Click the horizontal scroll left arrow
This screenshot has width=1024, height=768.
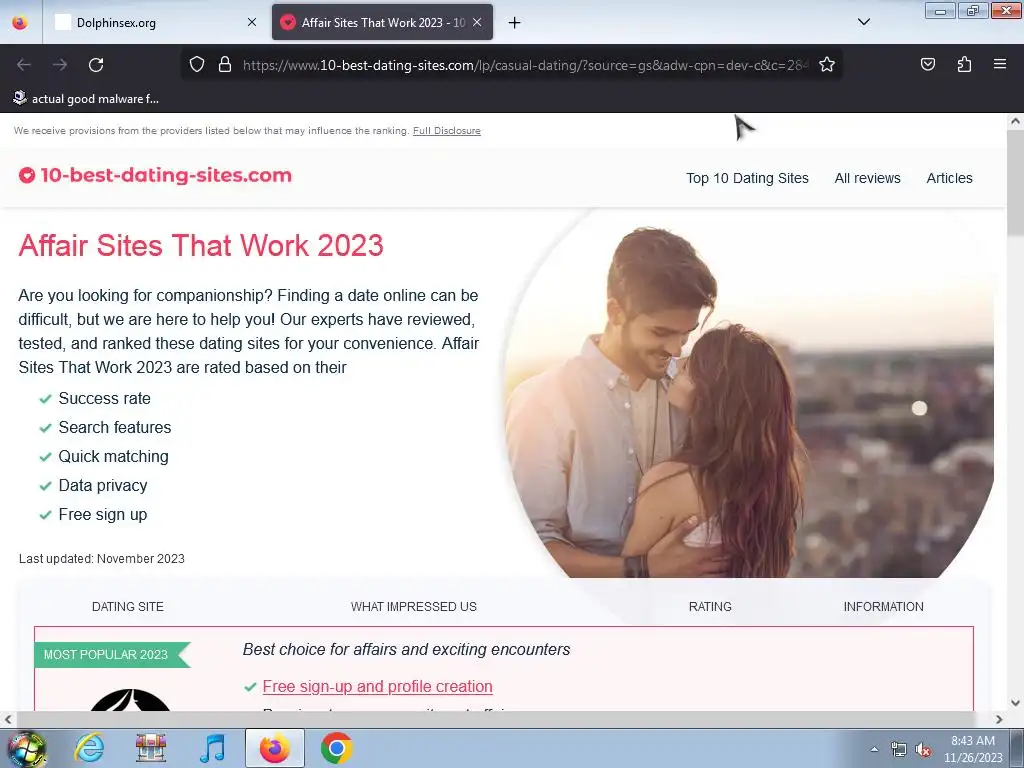click(x=8, y=720)
